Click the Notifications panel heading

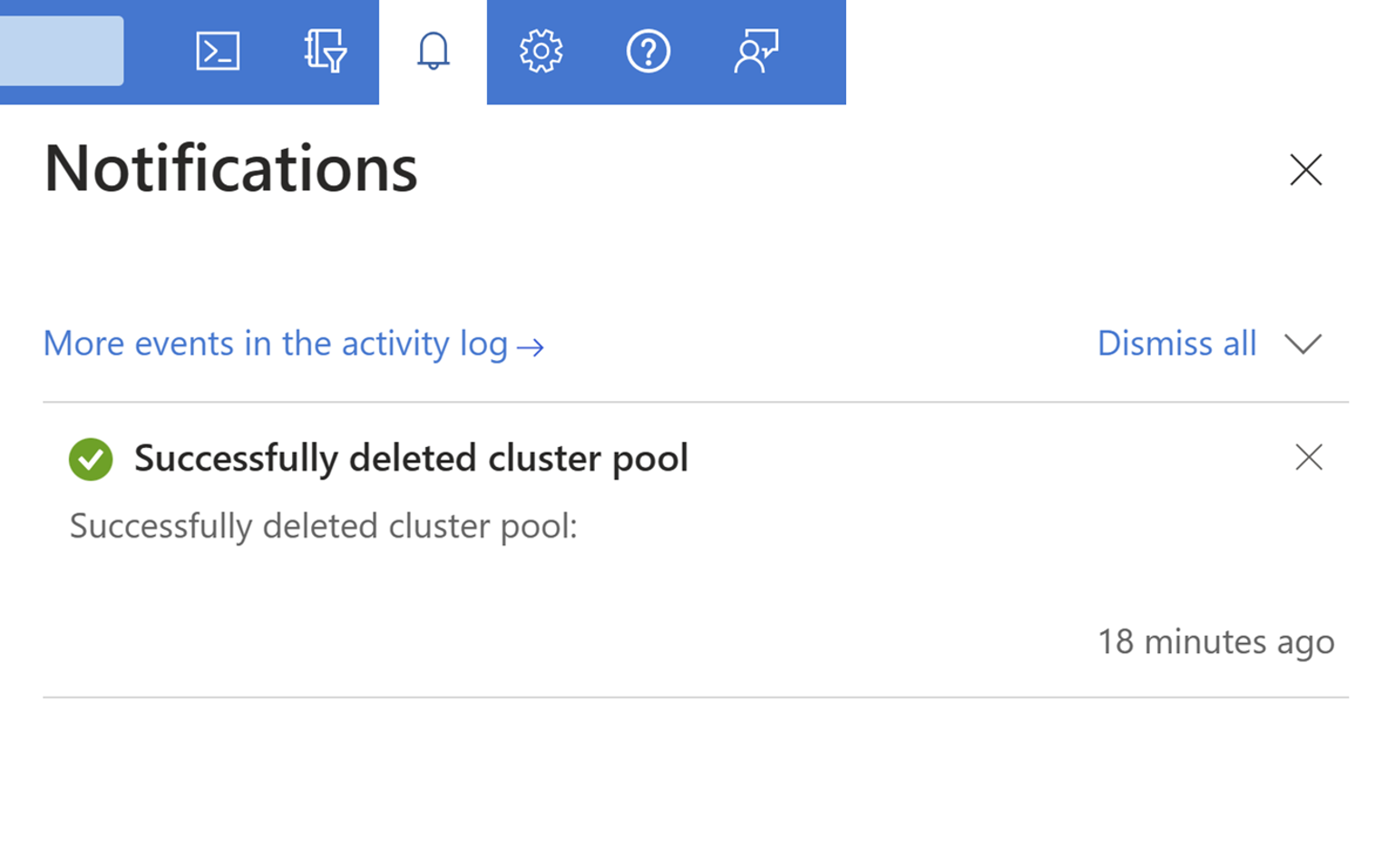click(230, 169)
